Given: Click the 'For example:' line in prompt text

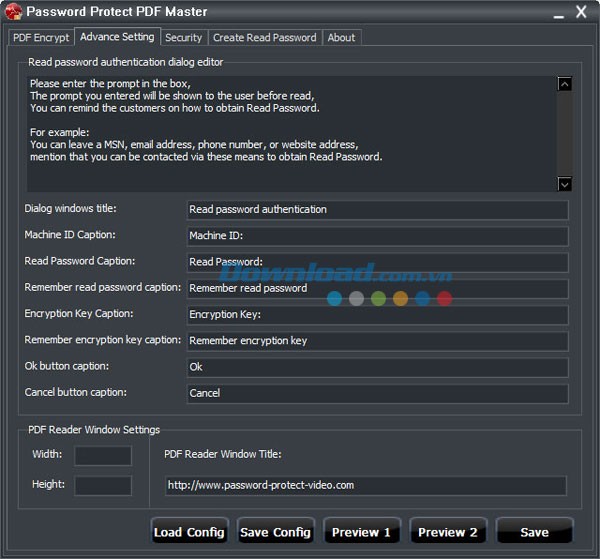Looking at the screenshot, I should coord(59,132).
